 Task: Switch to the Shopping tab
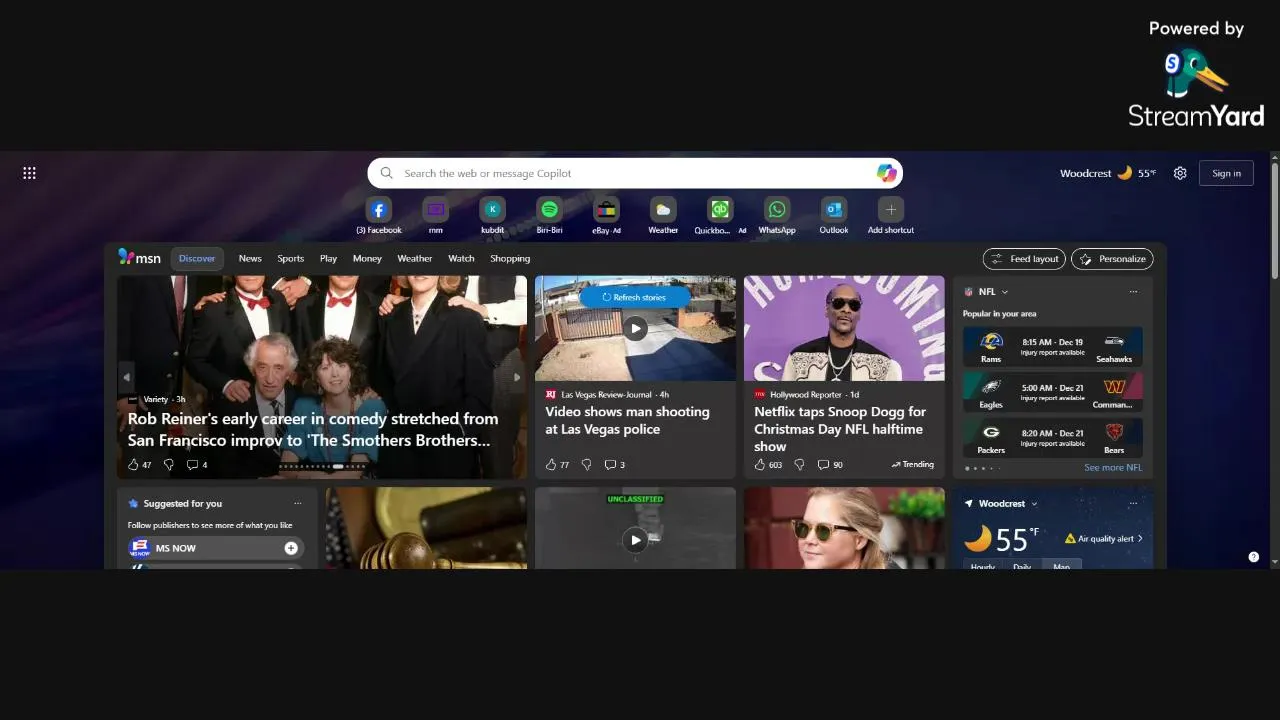pyautogui.click(x=510, y=258)
